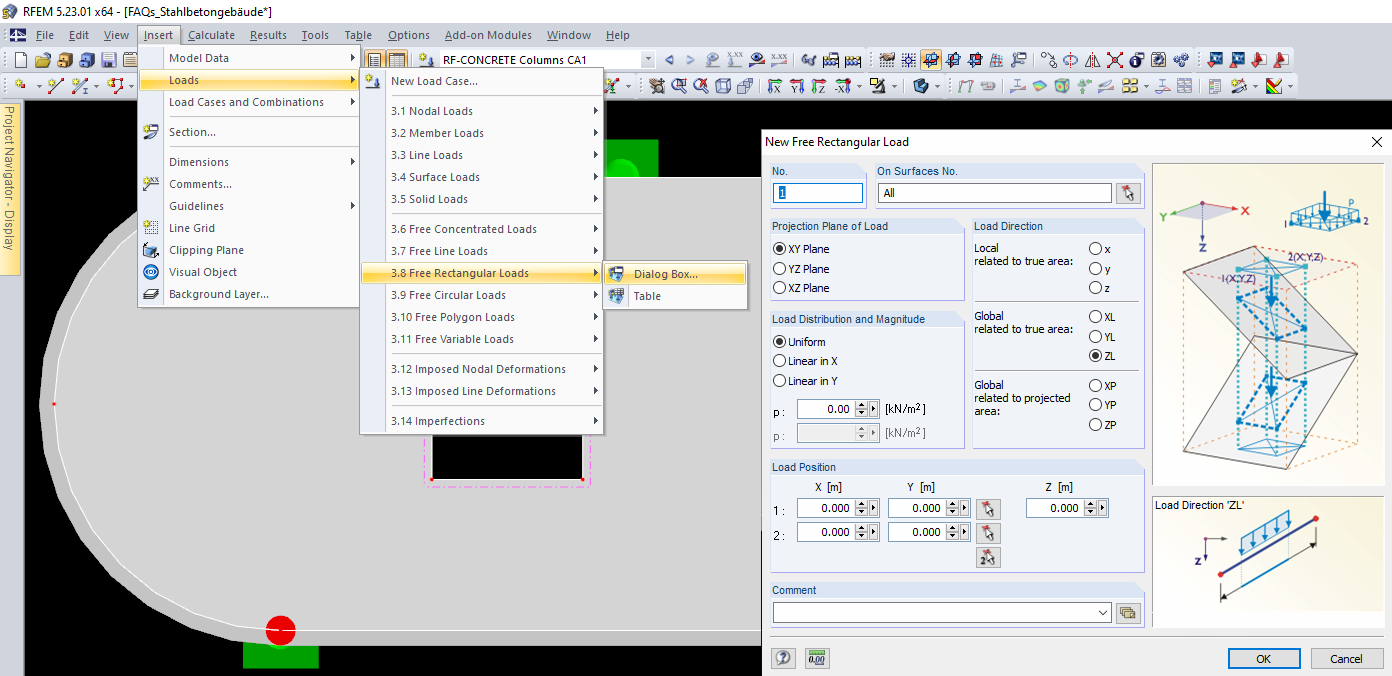Increase load magnitude p stepper

[x=861, y=405]
